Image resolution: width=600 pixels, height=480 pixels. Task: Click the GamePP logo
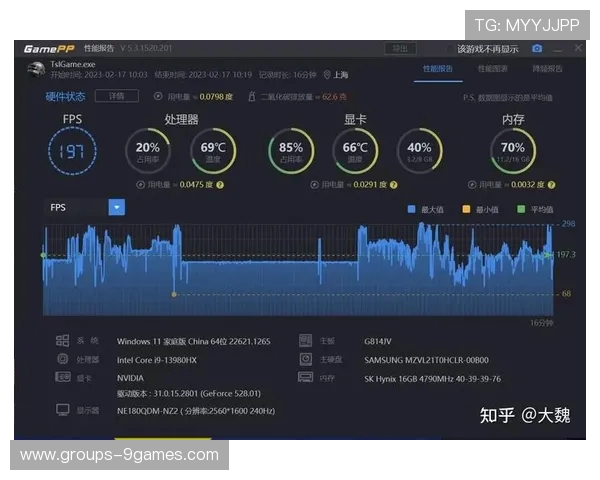[x=49, y=49]
